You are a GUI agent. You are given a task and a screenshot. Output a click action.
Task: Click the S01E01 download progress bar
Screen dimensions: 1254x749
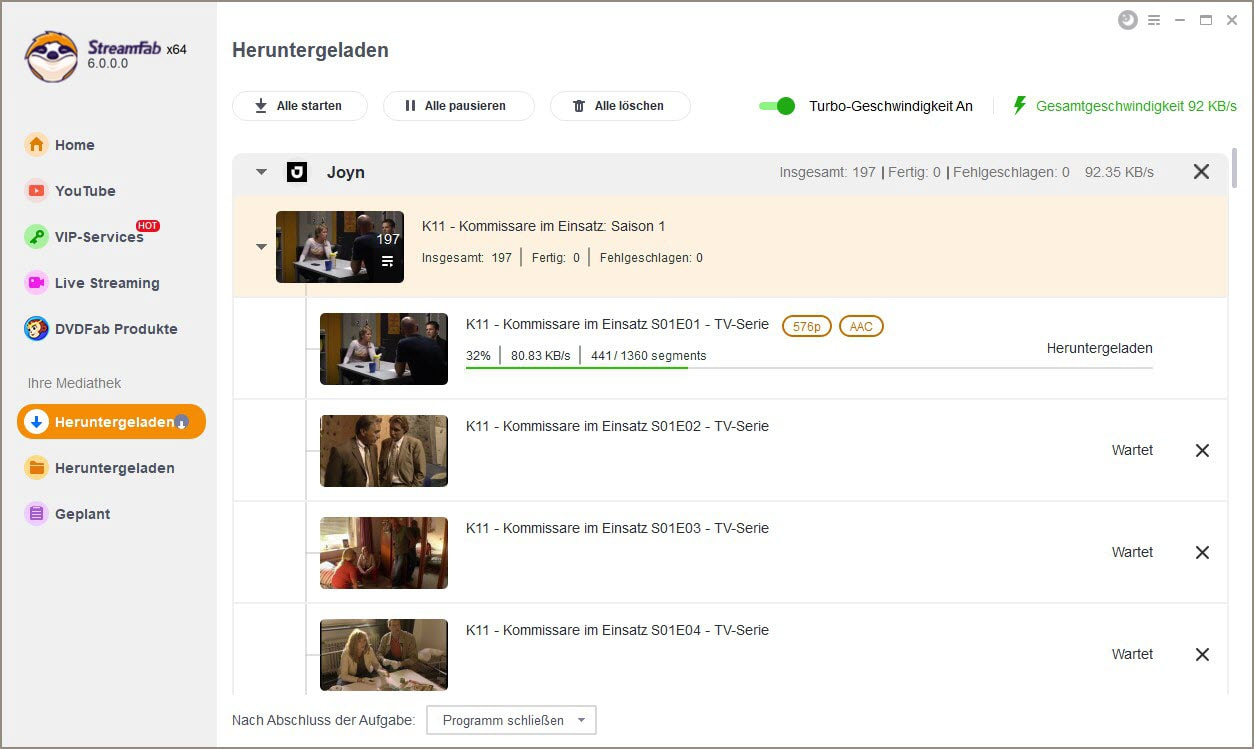(809, 368)
